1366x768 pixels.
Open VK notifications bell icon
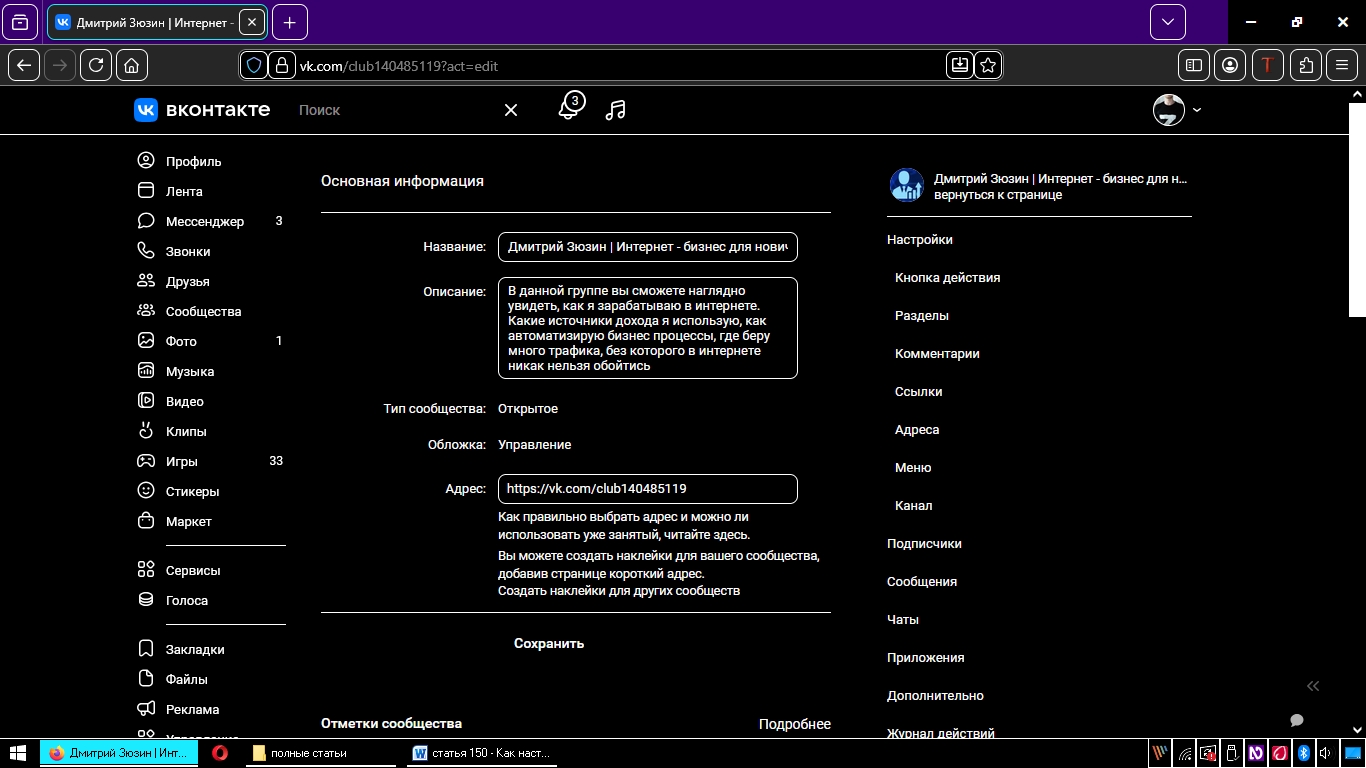tap(569, 108)
